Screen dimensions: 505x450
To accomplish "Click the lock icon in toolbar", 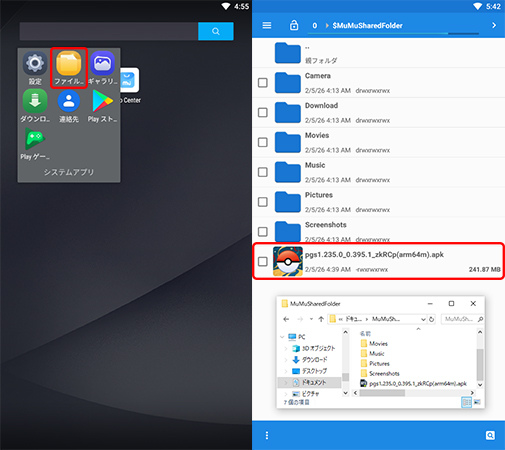I will 294,25.
